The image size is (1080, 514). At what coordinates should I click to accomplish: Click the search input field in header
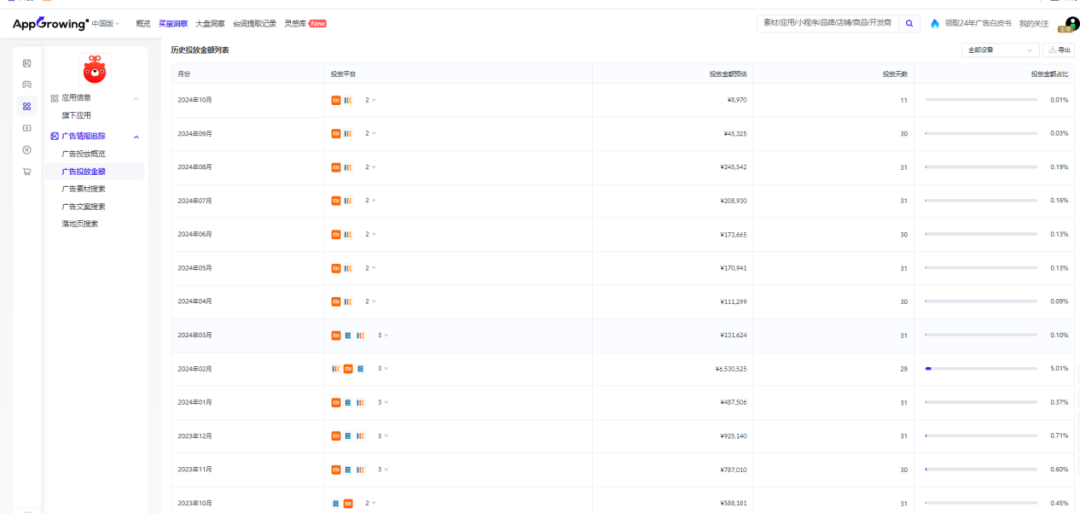tap(827, 23)
